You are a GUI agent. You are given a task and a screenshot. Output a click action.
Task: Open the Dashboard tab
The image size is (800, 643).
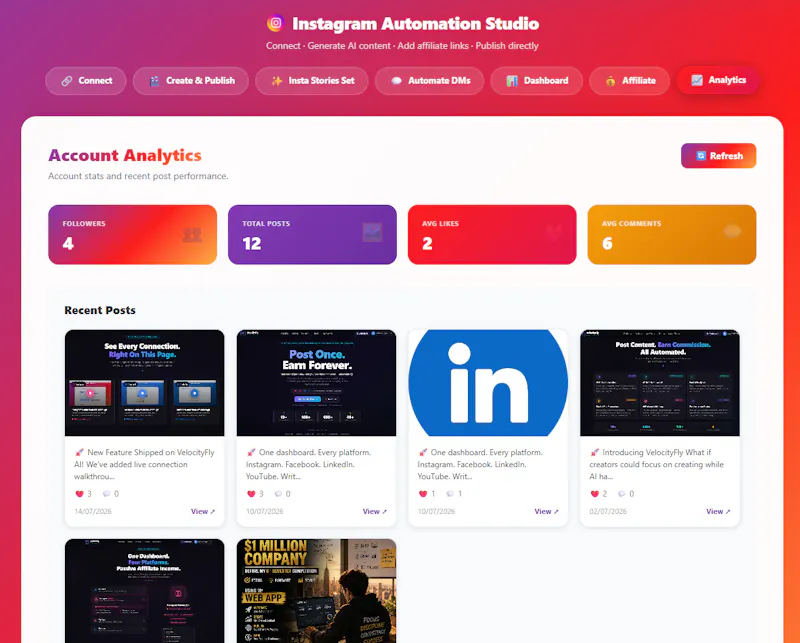(x=536, y=81)
